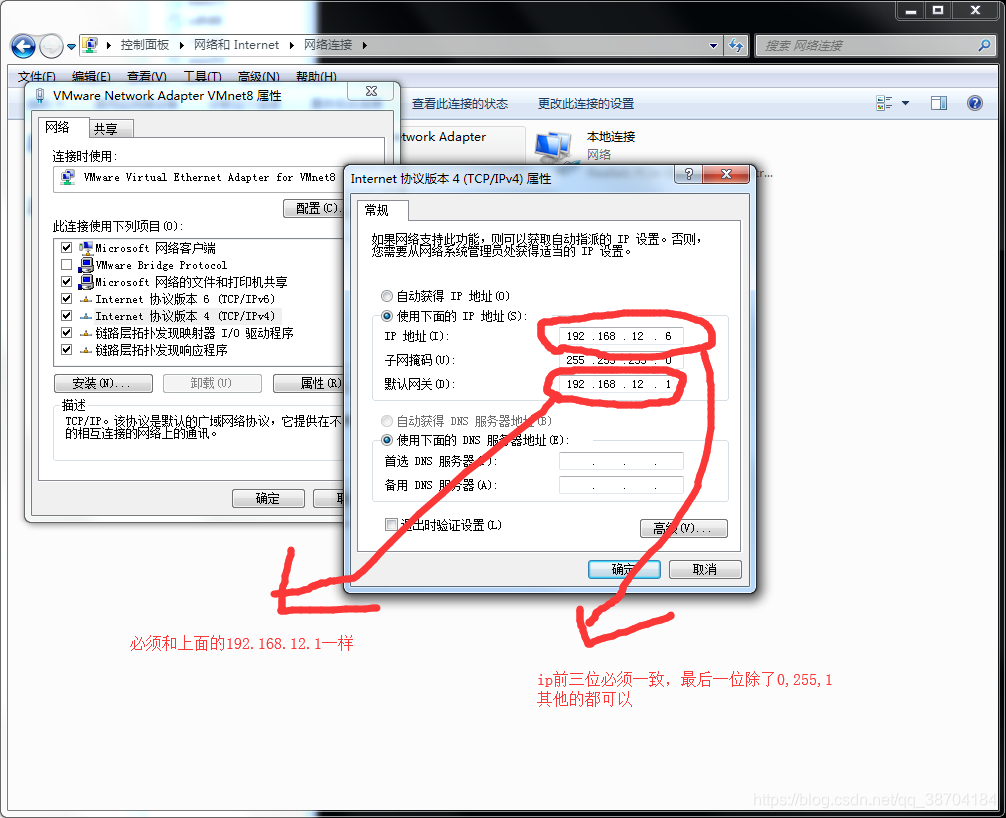Click the 安装(N)... button
This screenshot has width=1006, height=818.
click(x=103, y=383)
